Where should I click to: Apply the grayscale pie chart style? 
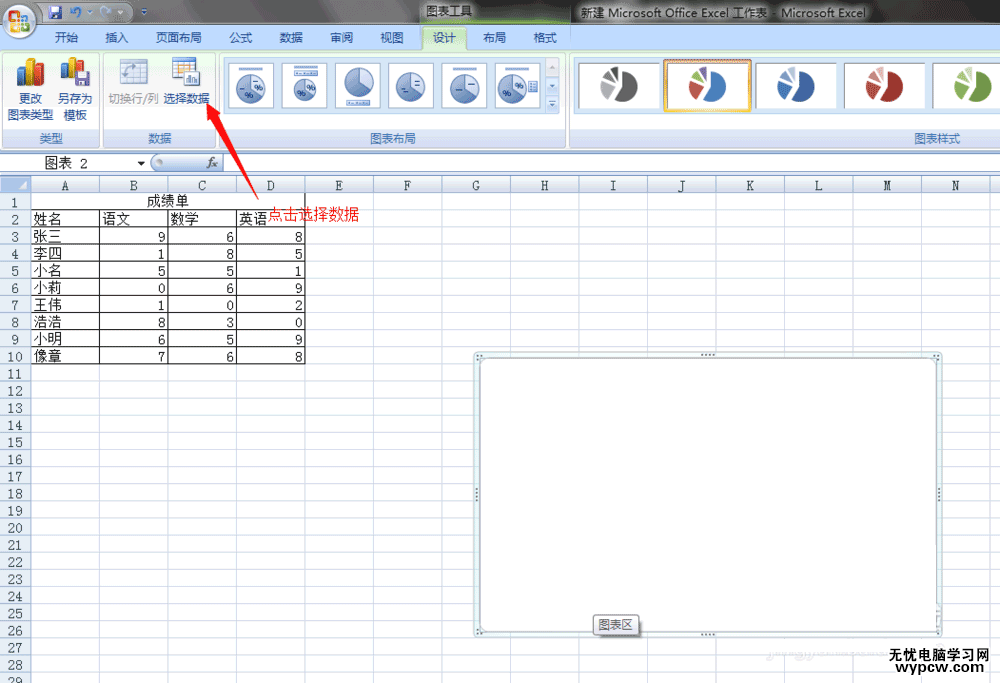619,85
